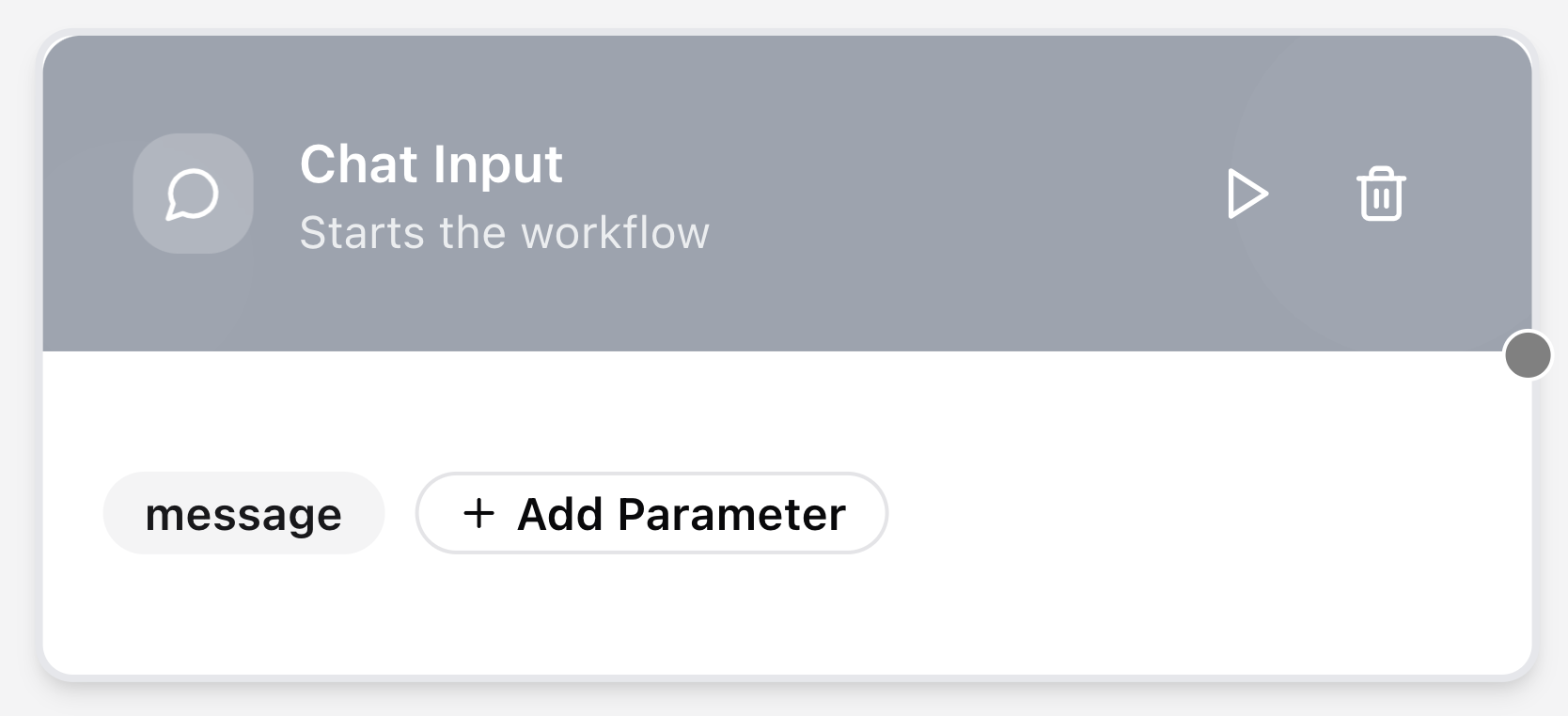This screenshot has width=1568, height=716.
Task: Click the Starts the workflow subtitle
Action: pos(504,233)
